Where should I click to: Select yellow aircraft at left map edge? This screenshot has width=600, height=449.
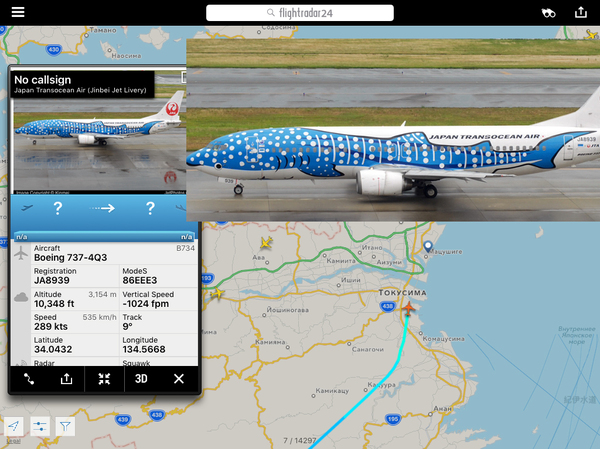(217, 293)
